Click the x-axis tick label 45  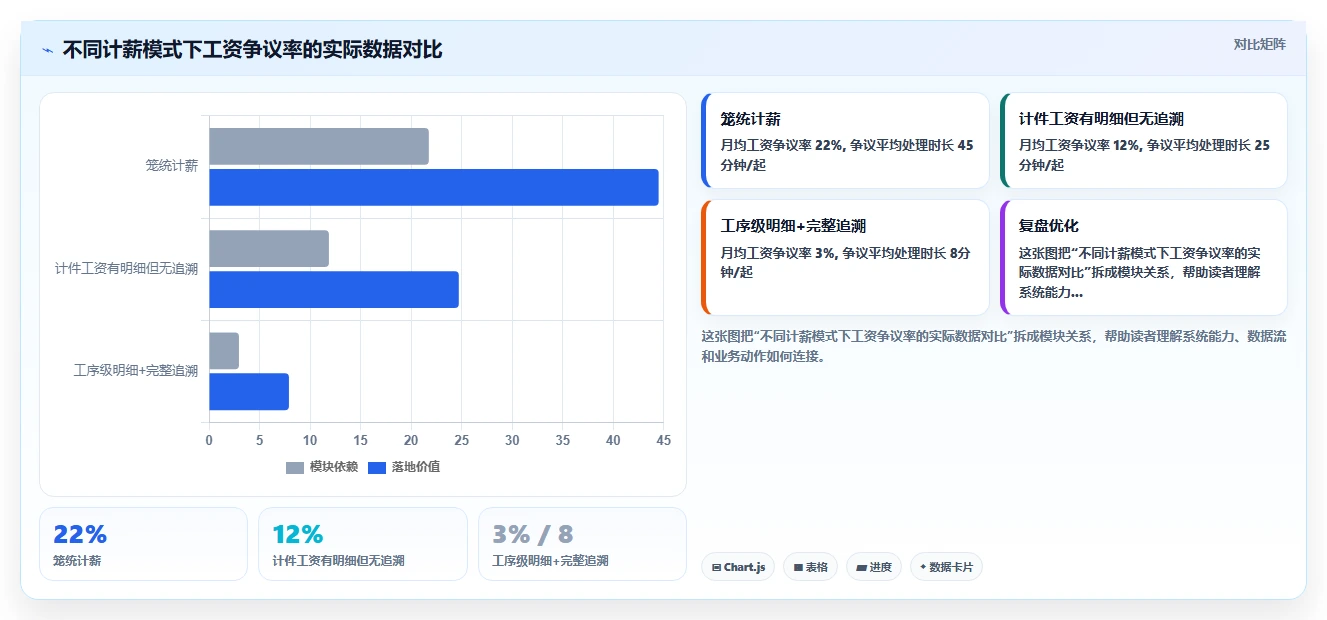(664, 440)
